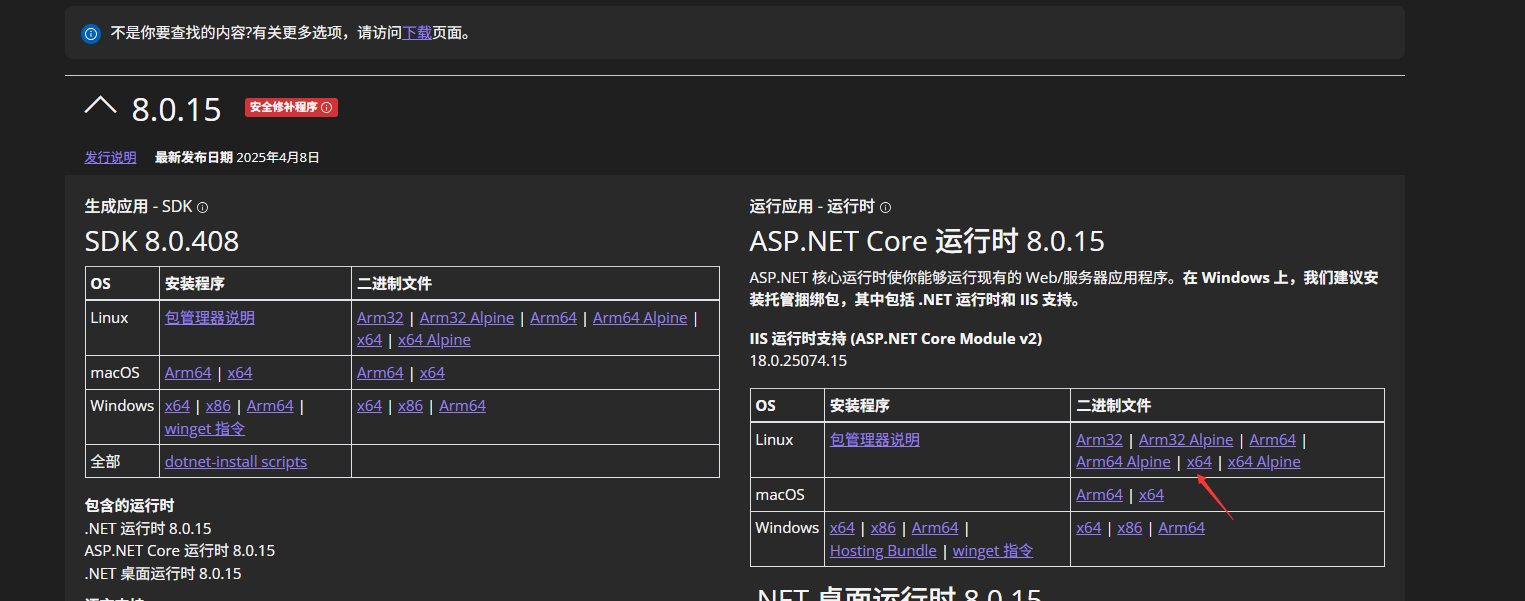
Task: Download ASP.NET Core Windows x64 binary
Action: coord(1088,527)
